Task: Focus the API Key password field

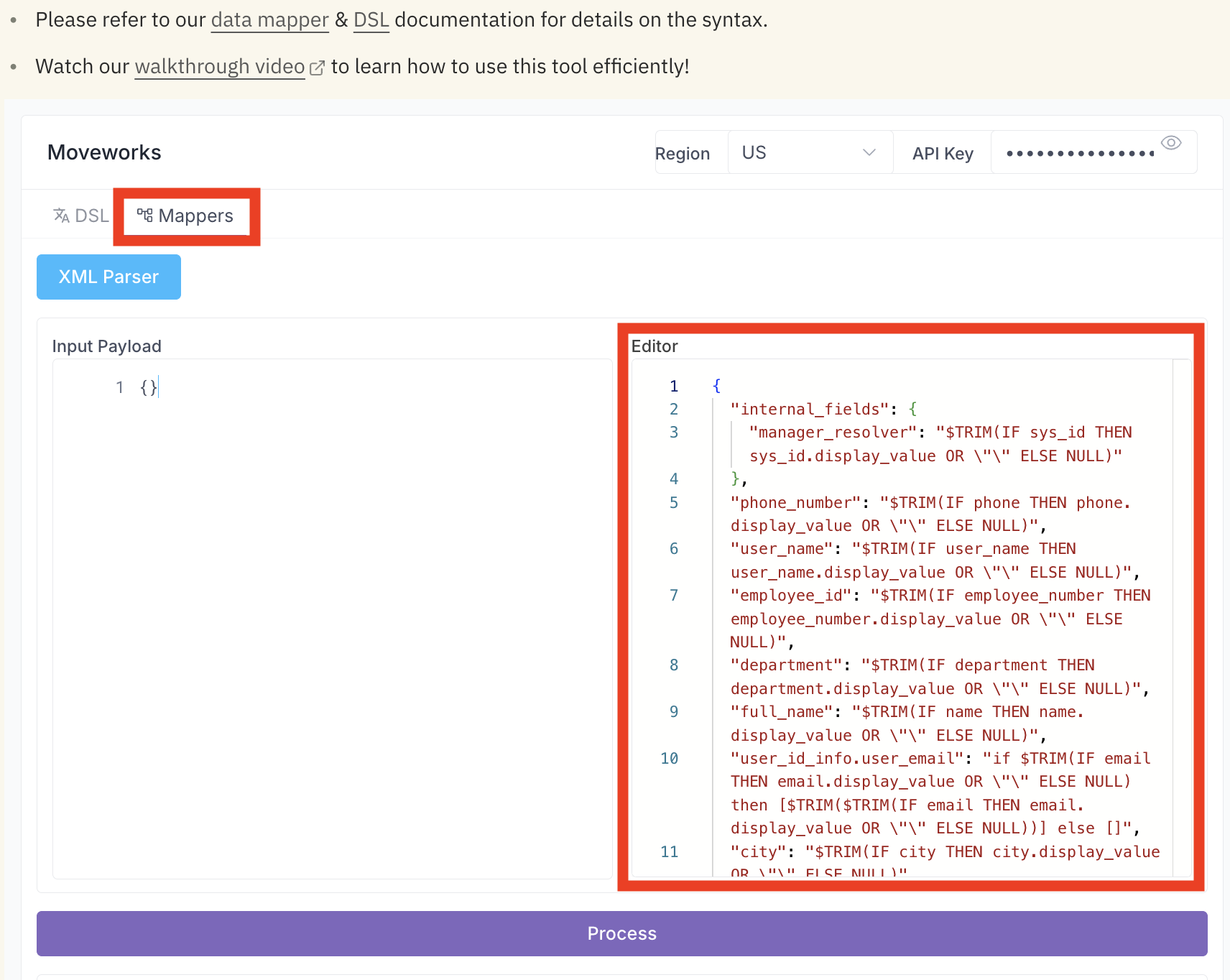Action: [x=1078, y=153]
